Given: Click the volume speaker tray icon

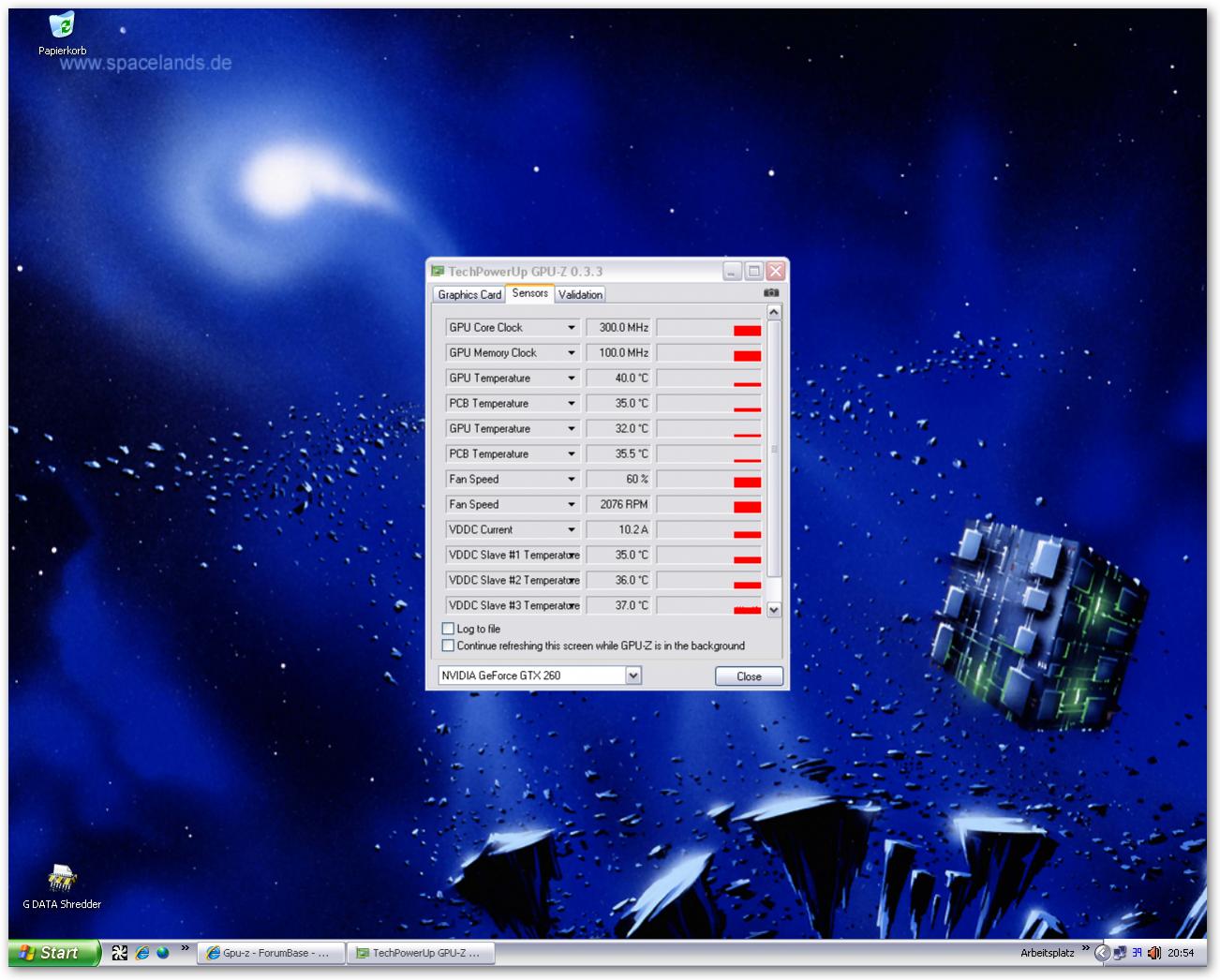Looking at the screenshot, I should (1154, 953).
